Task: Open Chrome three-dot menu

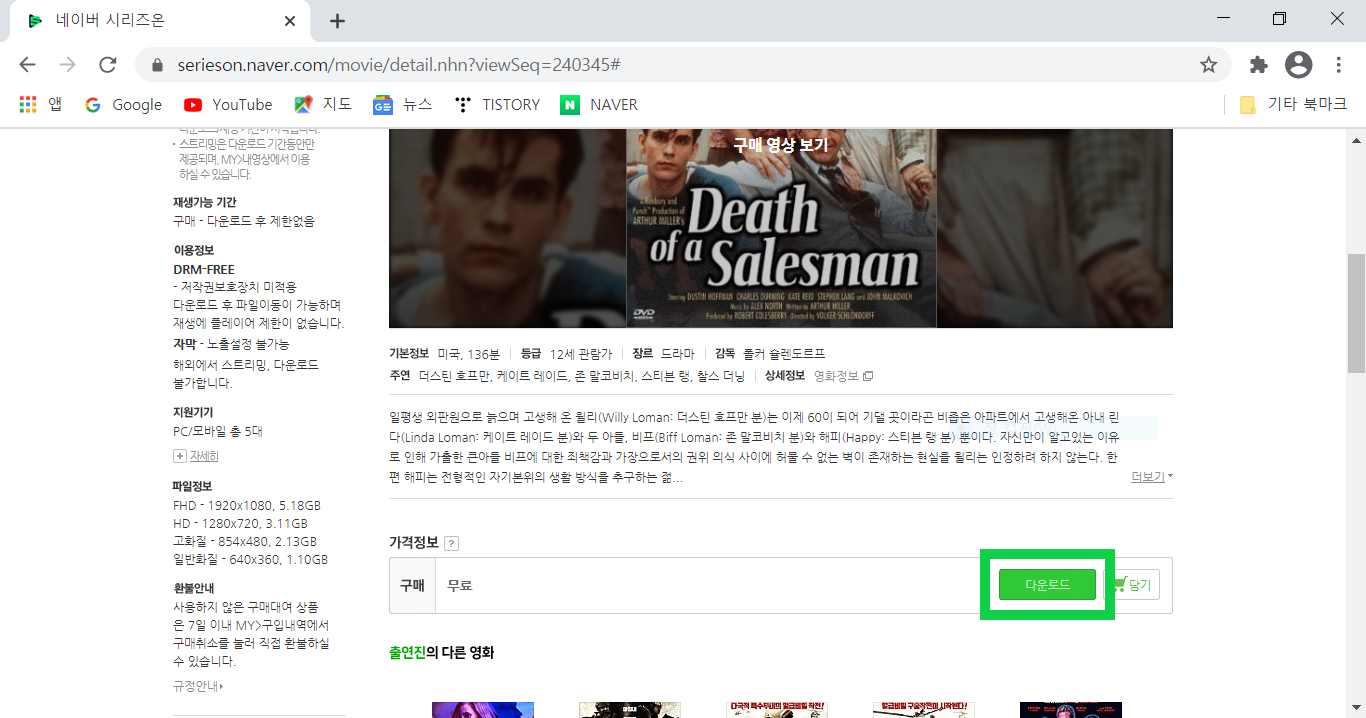Action: pyautogui.click(x=1339, y=65)
